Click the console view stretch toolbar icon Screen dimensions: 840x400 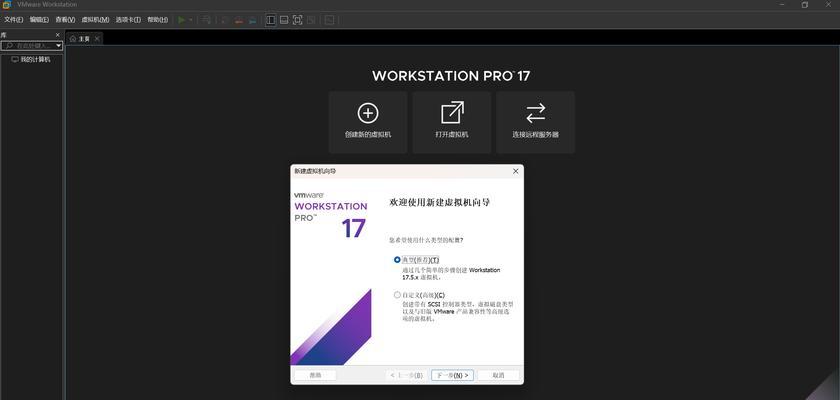point(330,20)
